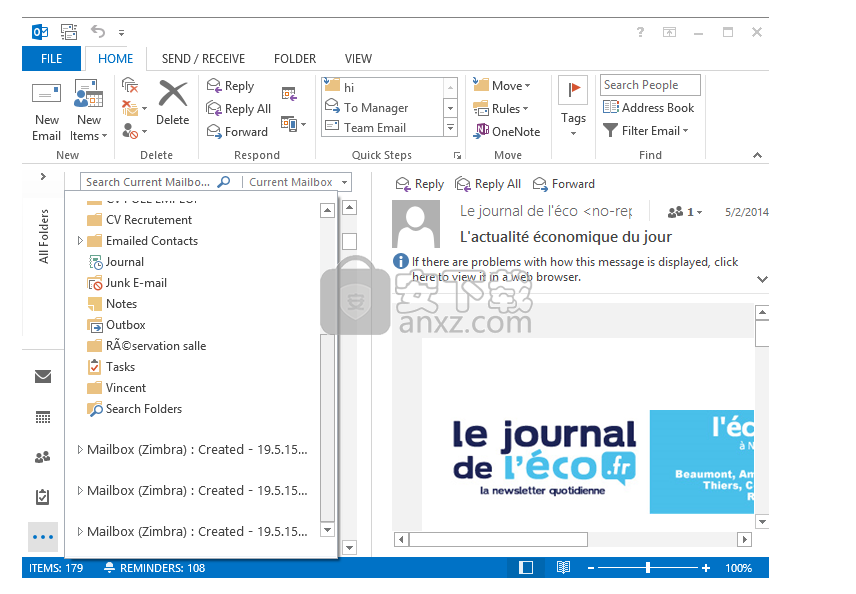The width and height of the screenshot is (856, 594).
Task: Click the zoom out minus button
Action: coord(591,568)
